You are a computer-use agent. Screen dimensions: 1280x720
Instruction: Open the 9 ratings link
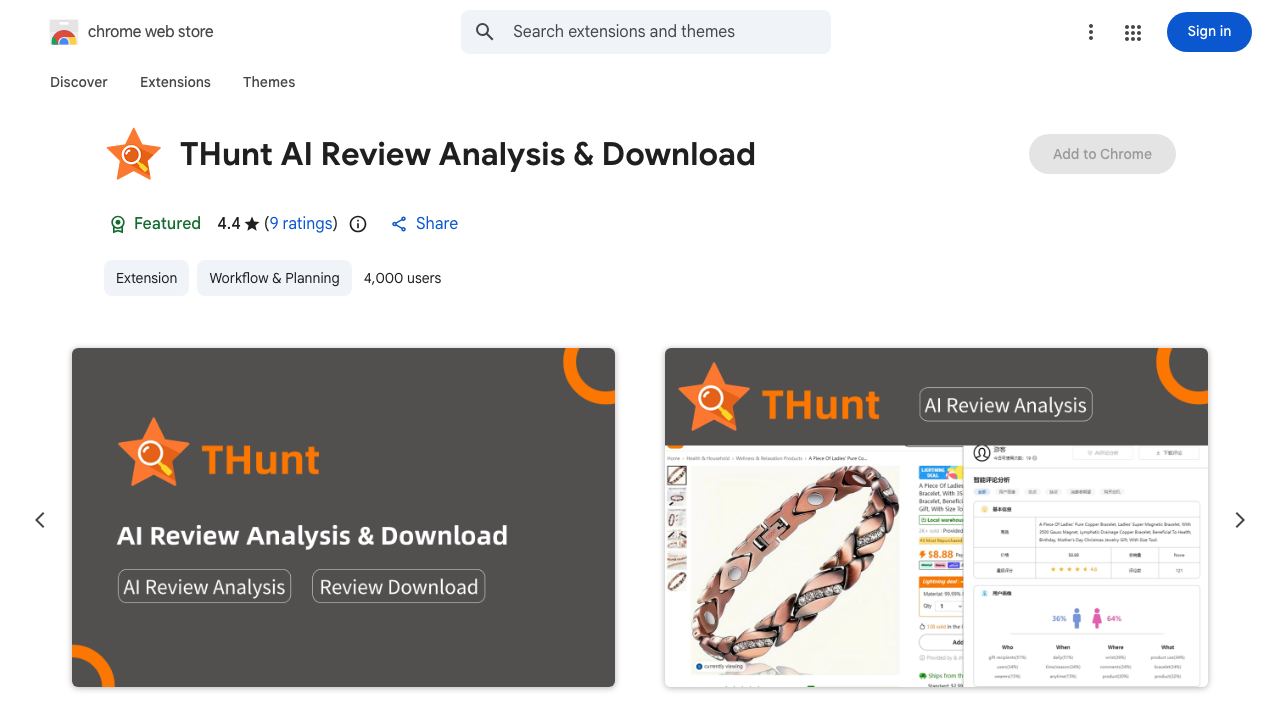click(x=301, y=224)
